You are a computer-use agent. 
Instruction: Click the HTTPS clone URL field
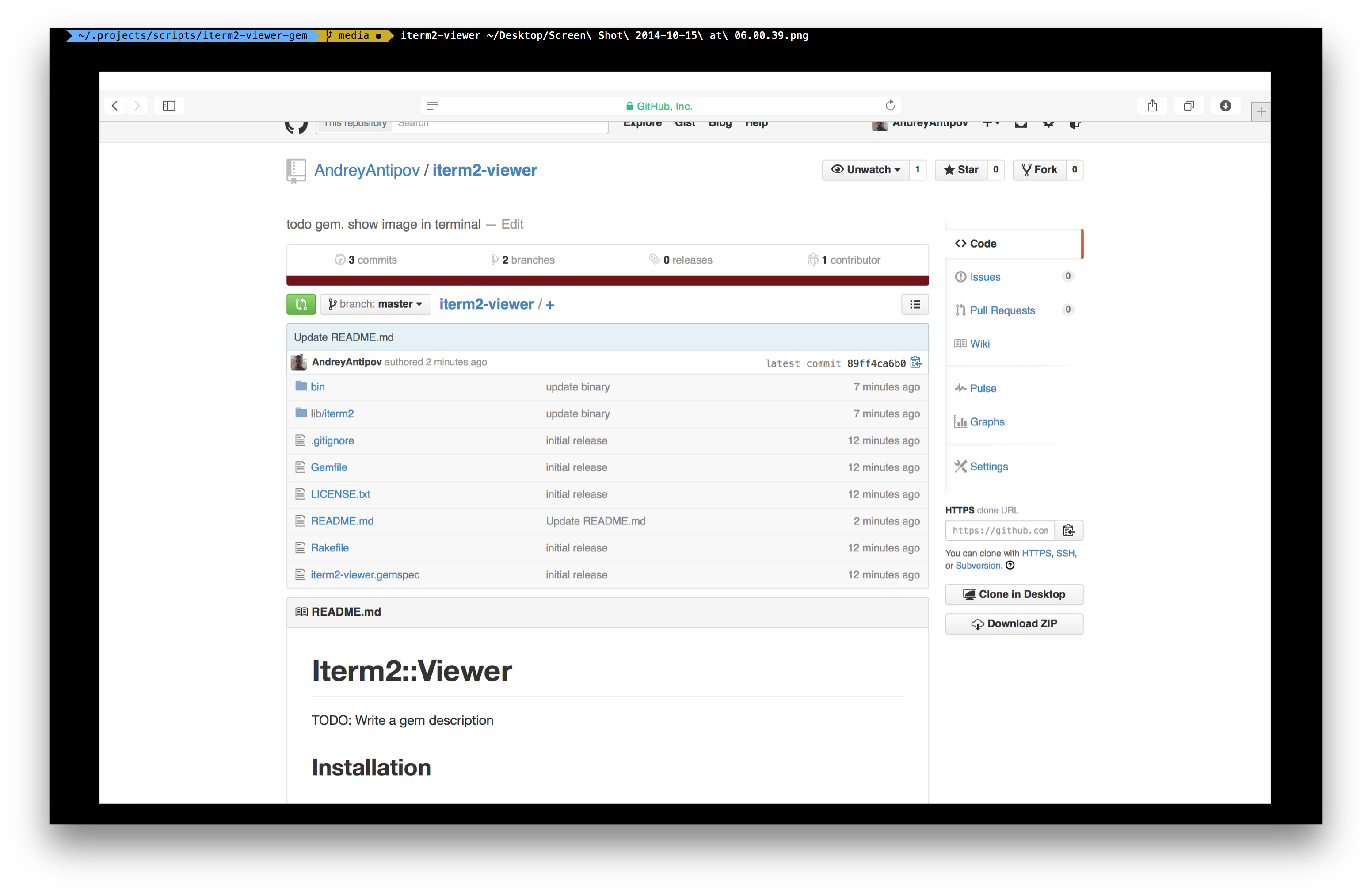[999, 530]
